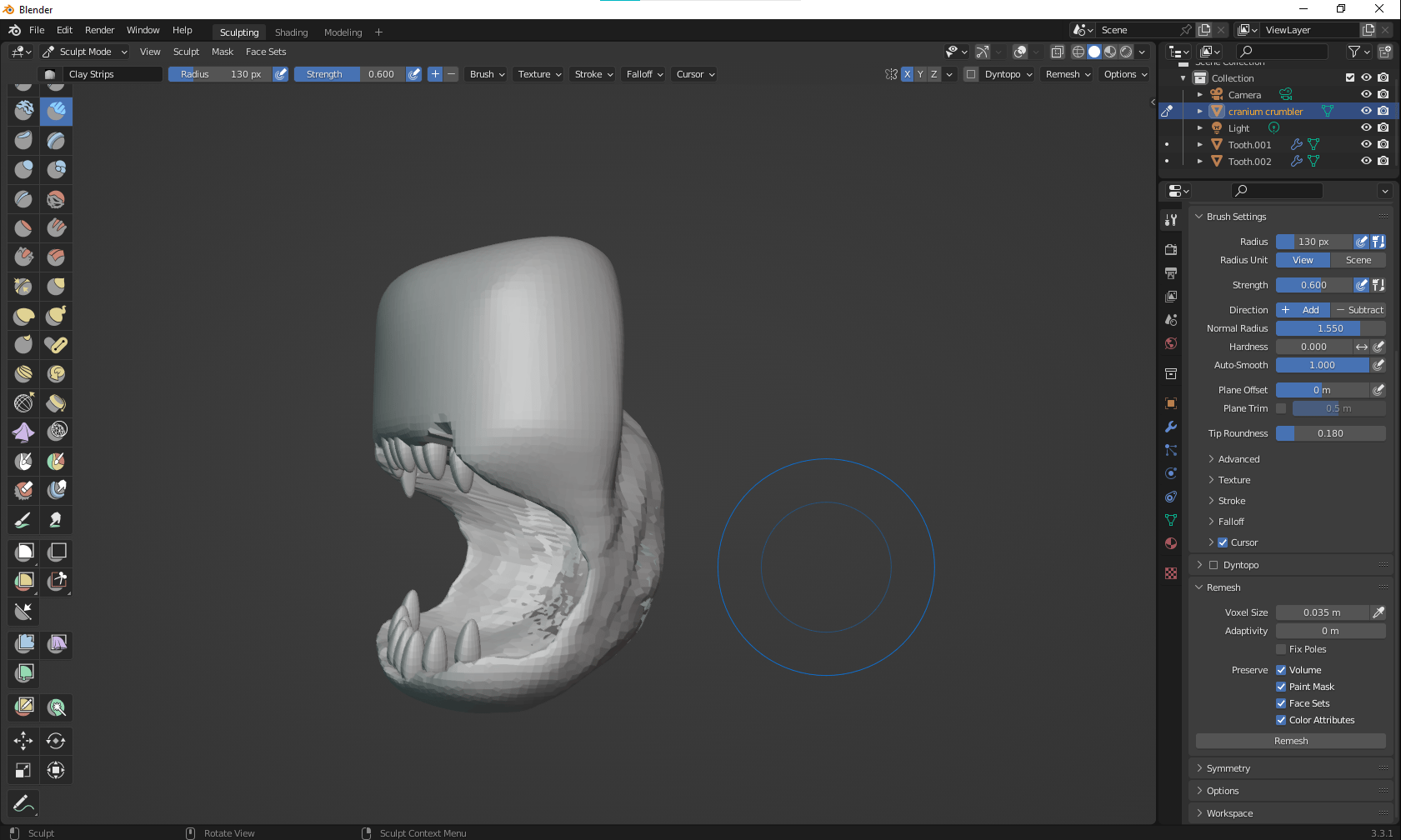Open the Render Properties tab
Screen dimensions: 1401x840
click(1171, 248)
